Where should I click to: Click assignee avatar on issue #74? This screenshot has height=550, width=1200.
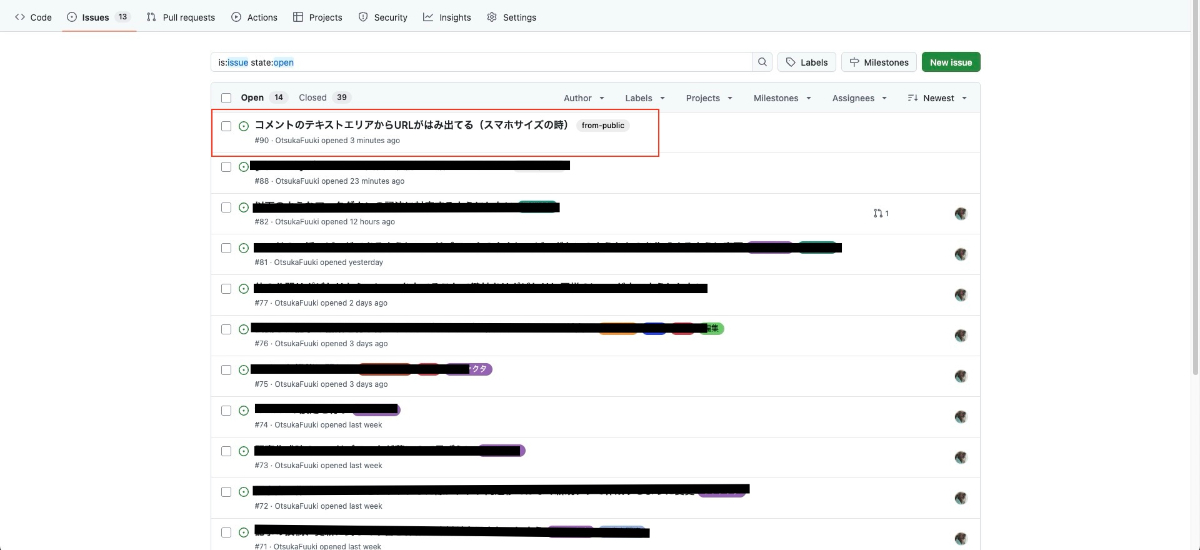[x=961, y=417]
